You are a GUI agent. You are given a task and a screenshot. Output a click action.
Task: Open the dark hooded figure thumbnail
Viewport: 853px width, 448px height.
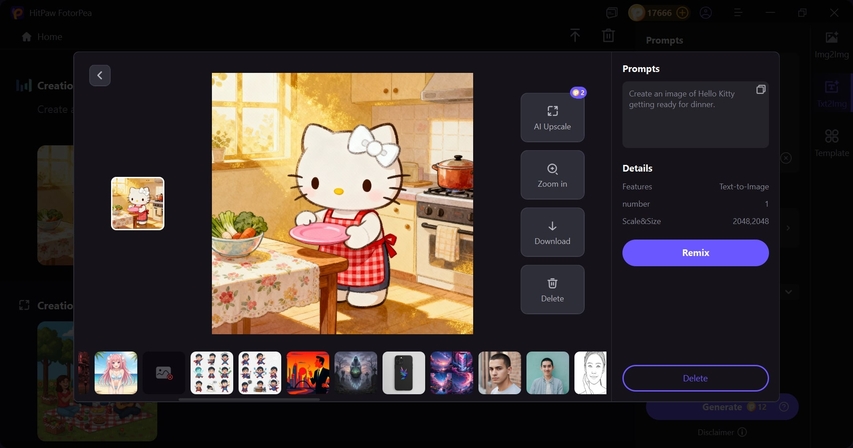(356, 373)
